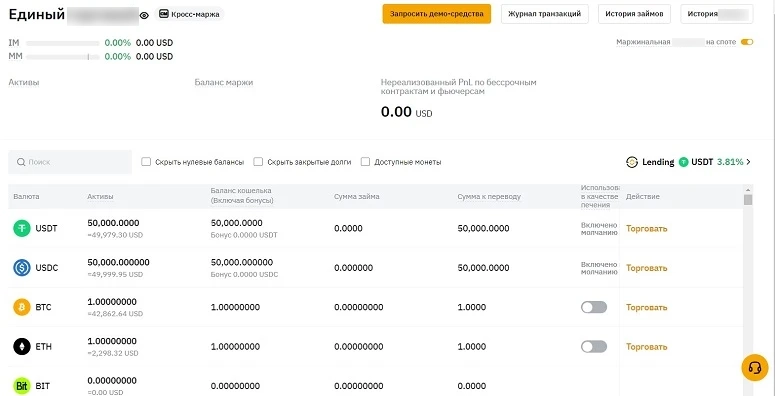The image size is (775, 396).
Task: Open Журнал транзакций
Action: (545, 14)
